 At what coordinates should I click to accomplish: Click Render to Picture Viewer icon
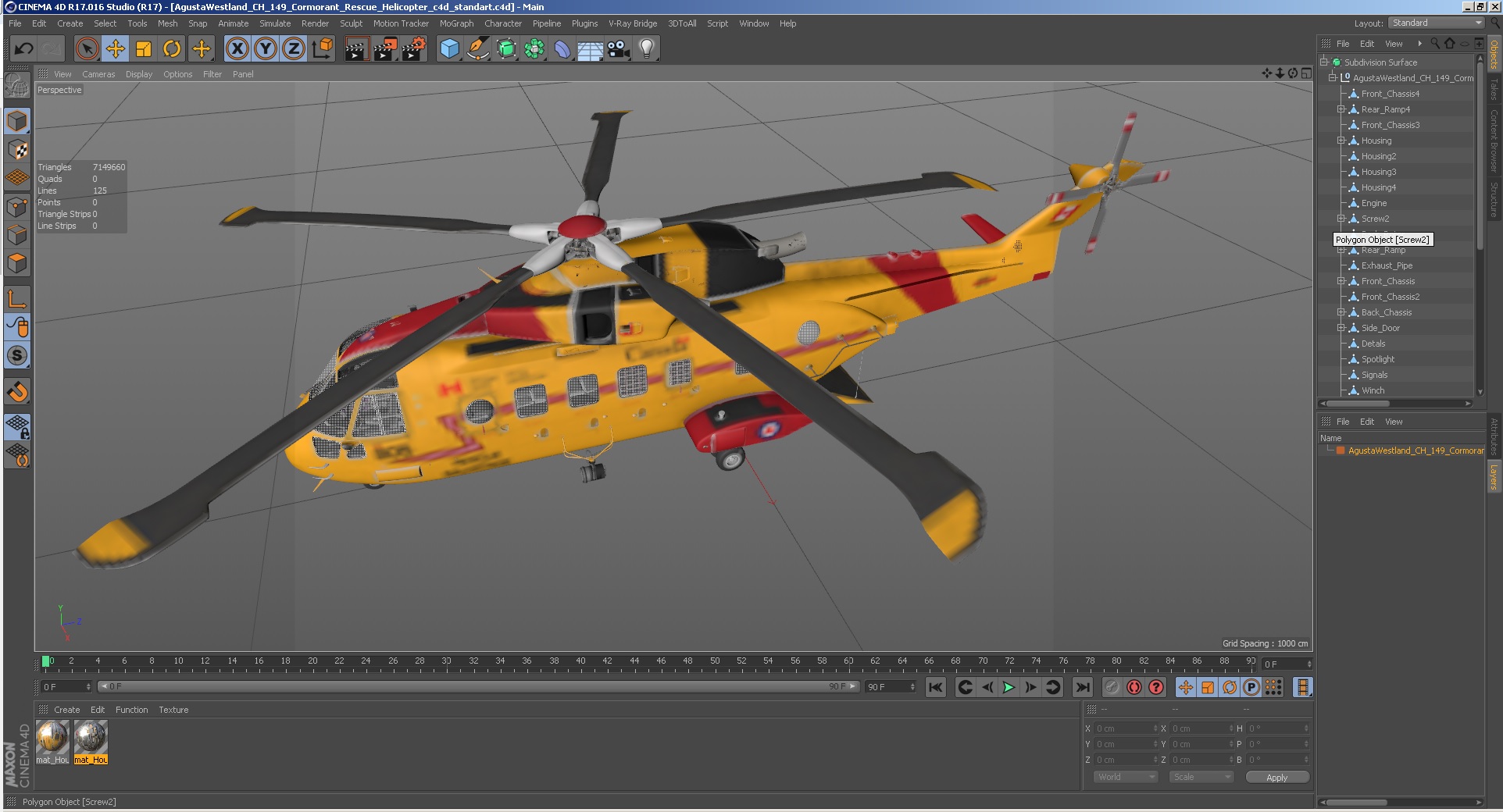tap(384, 49)
